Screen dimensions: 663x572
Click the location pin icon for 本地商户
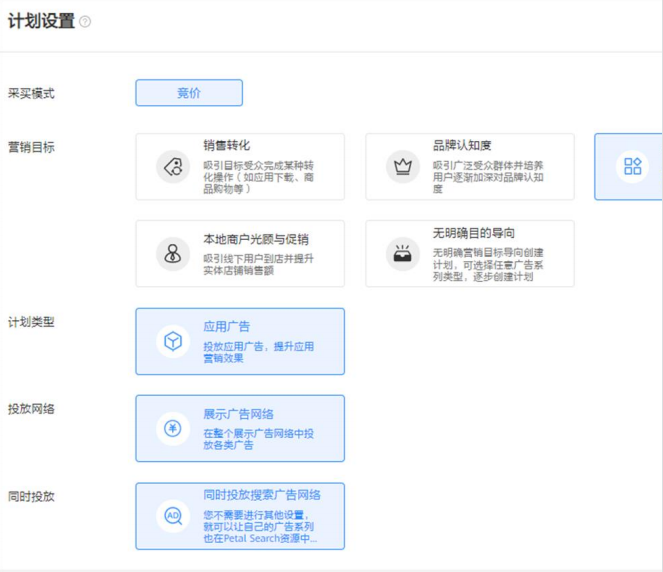tap(173, 254)
